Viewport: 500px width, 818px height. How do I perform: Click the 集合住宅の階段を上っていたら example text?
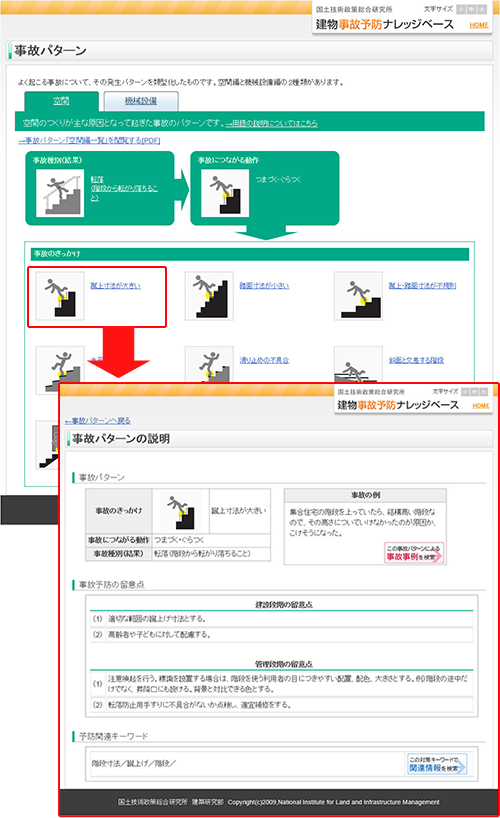(363, 522)
